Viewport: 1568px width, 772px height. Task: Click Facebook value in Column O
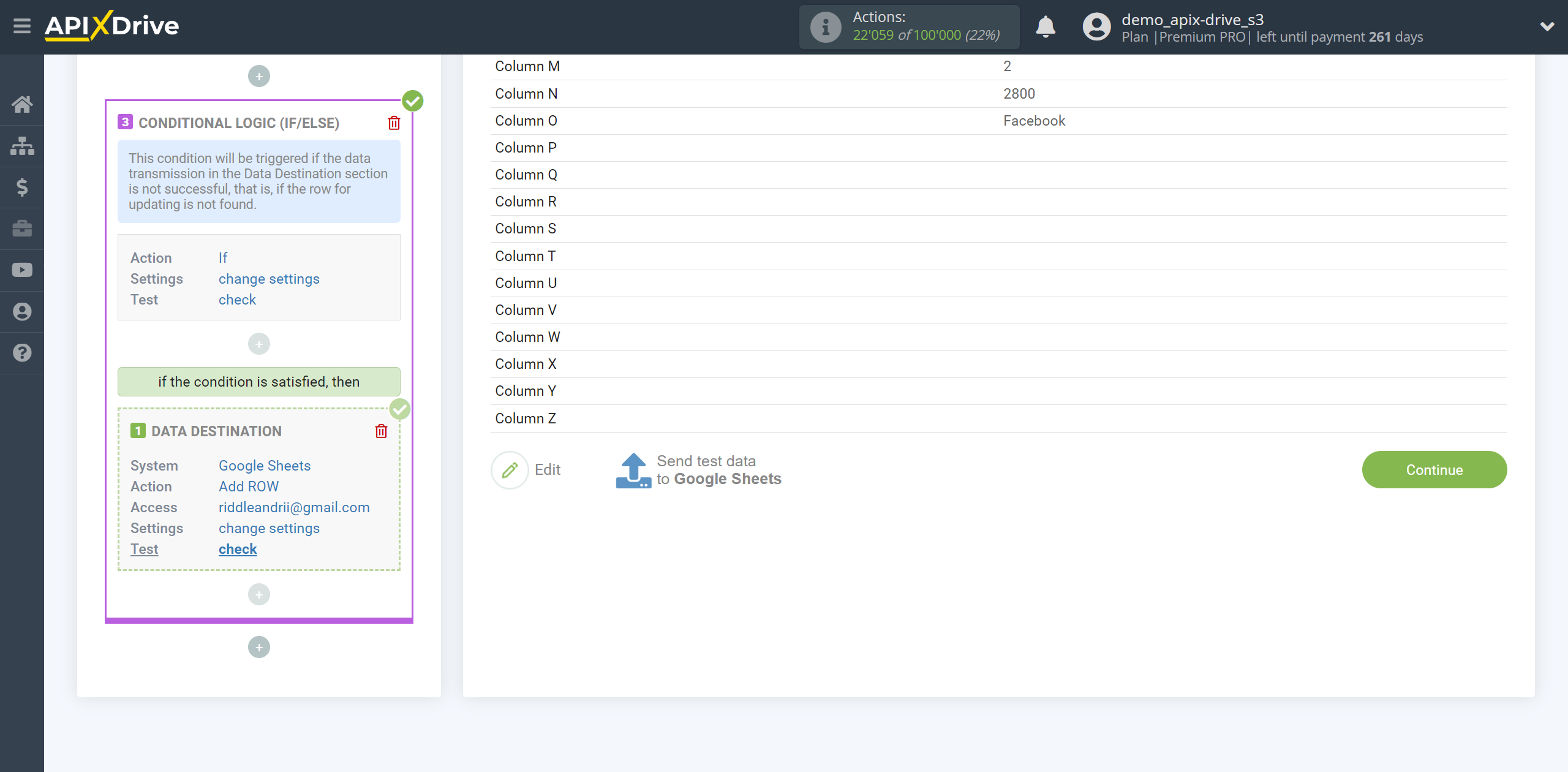[1035, 121]
